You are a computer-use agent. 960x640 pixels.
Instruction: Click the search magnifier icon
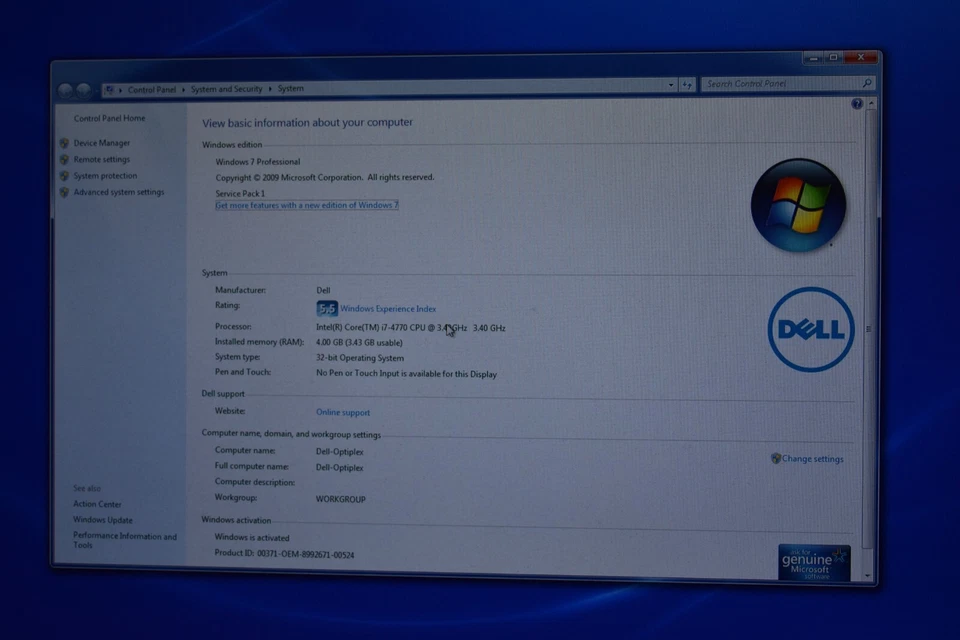click(866, 84)
